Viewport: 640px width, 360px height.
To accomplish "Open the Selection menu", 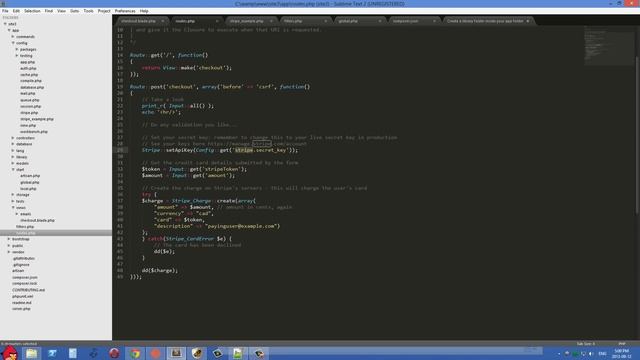I will tap(32, 11).
